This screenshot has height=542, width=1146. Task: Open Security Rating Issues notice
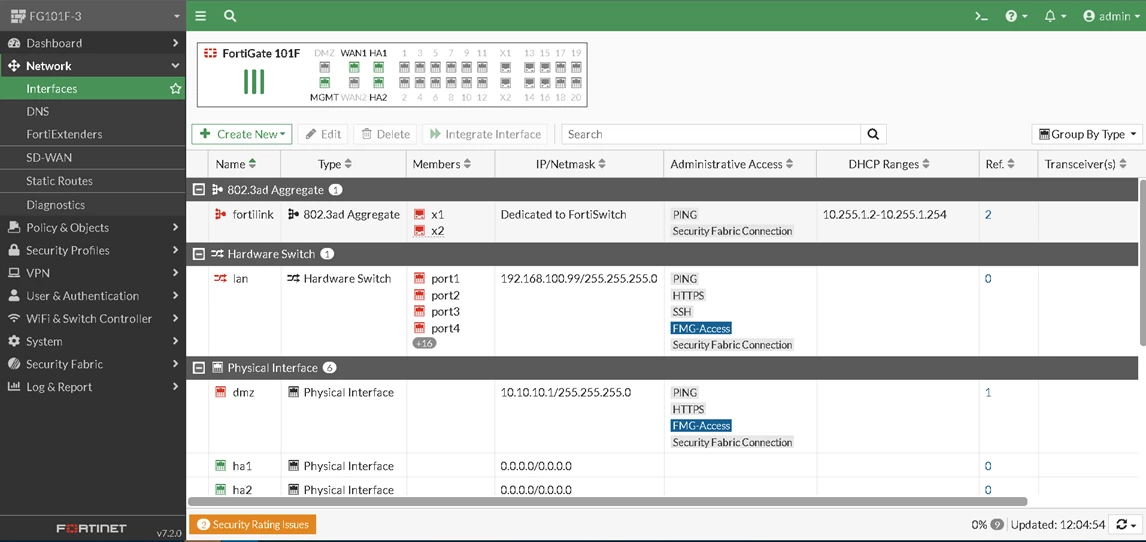click(253, 524)
